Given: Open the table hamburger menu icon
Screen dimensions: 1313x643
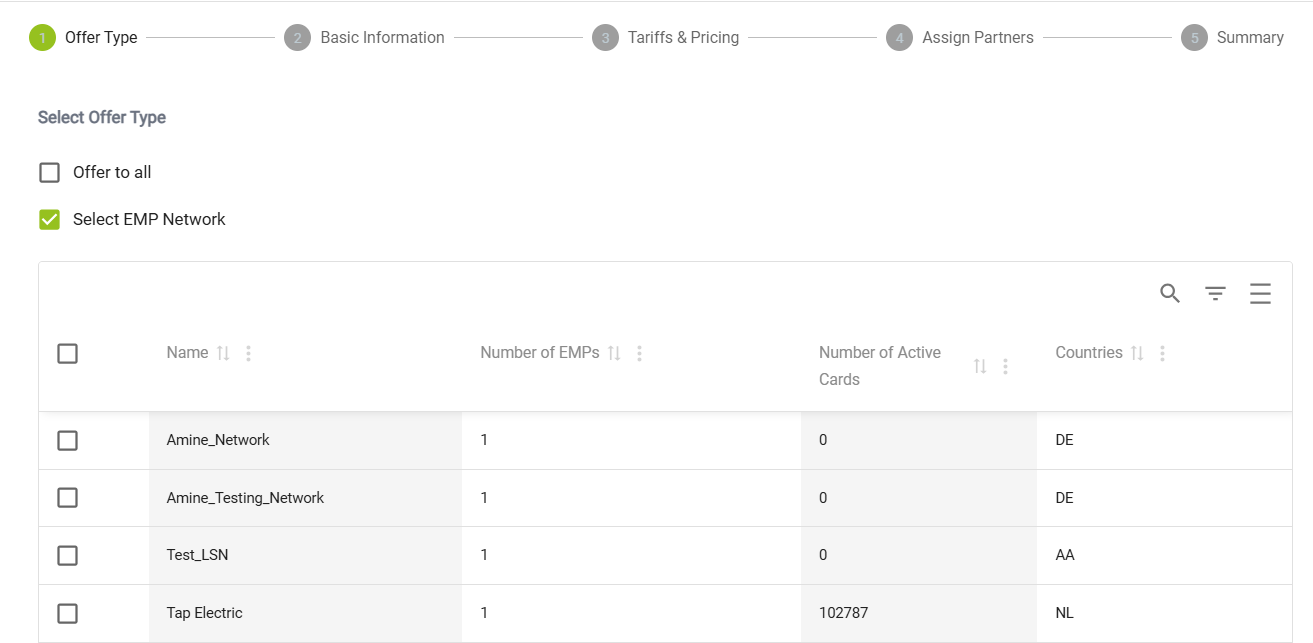Looking at the screenshot, I should (1260, 293).
